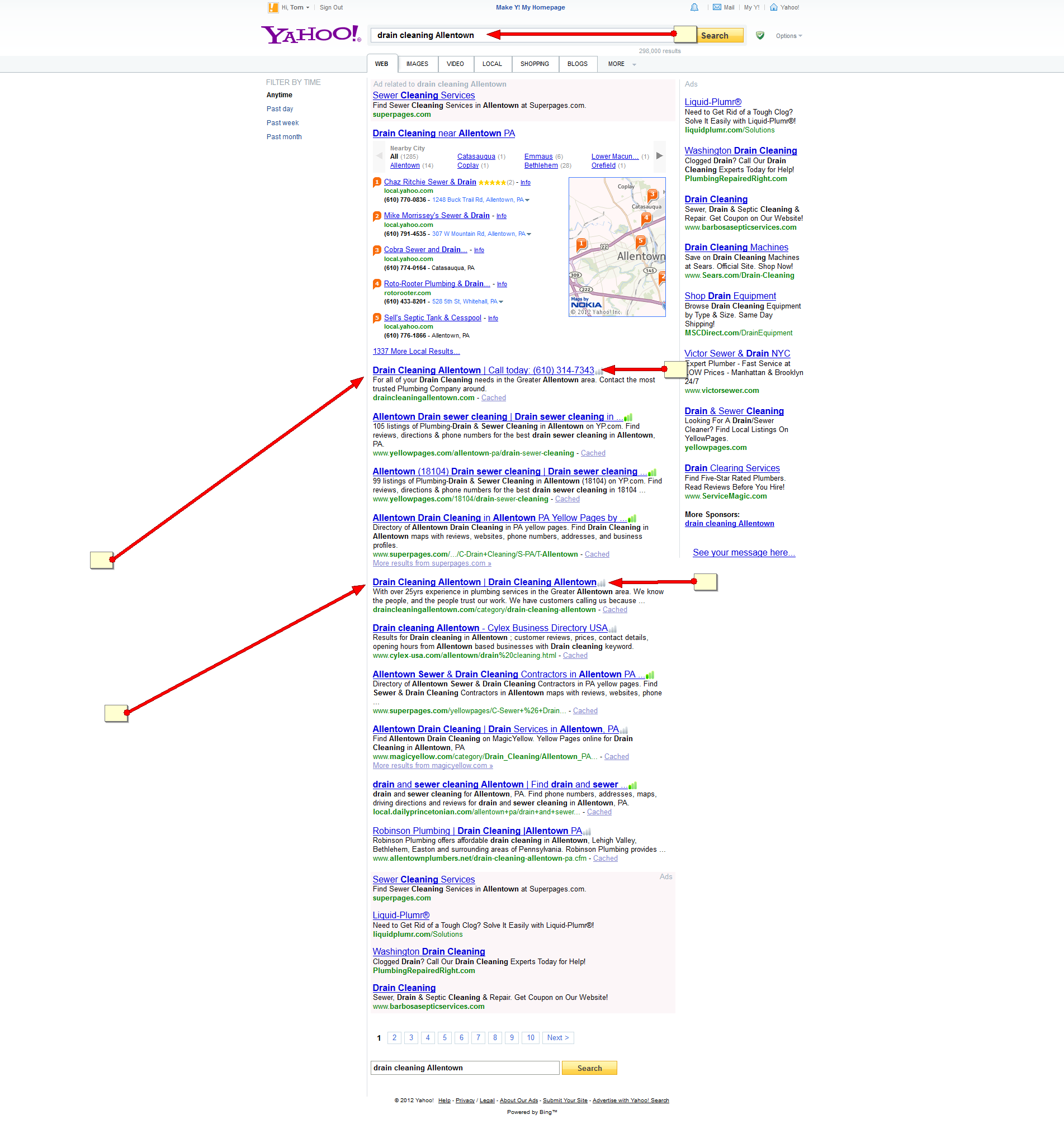Open the SHOPPING tab
1064x1143 pixels.
[x=535, y=64]
